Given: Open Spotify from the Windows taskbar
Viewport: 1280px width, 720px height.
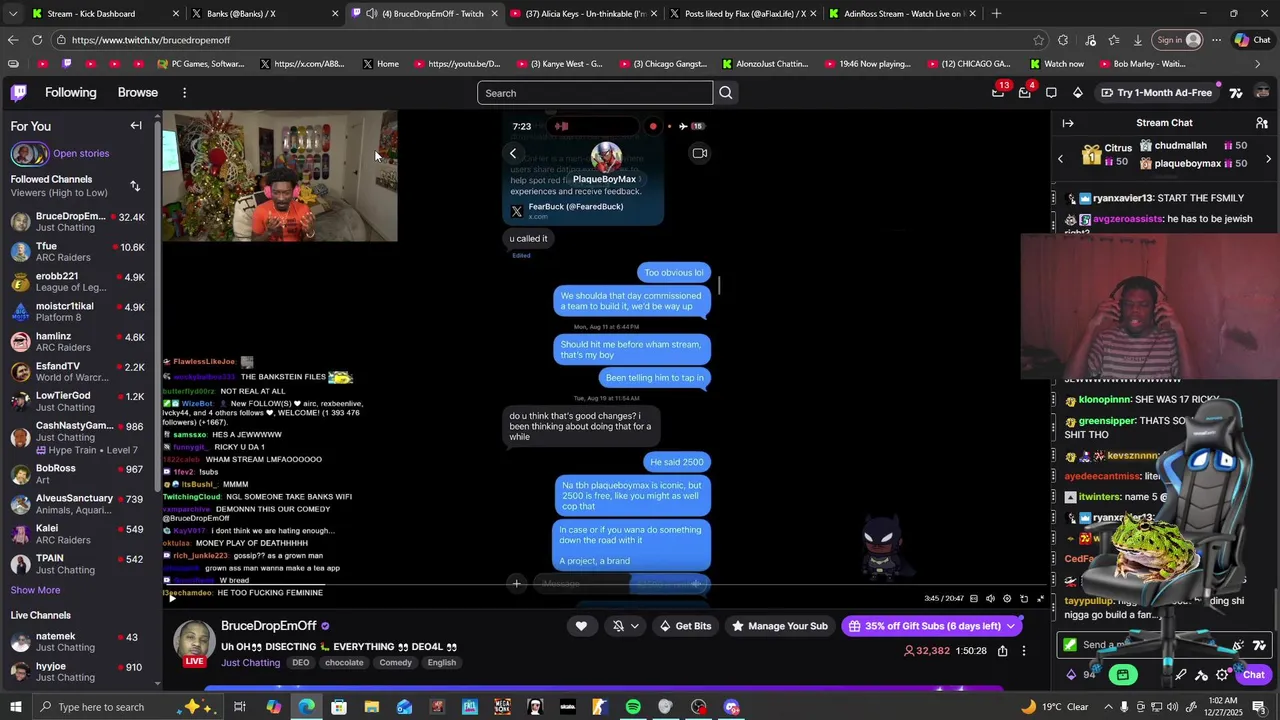Looking at the screenshot, I should [633, 707].
